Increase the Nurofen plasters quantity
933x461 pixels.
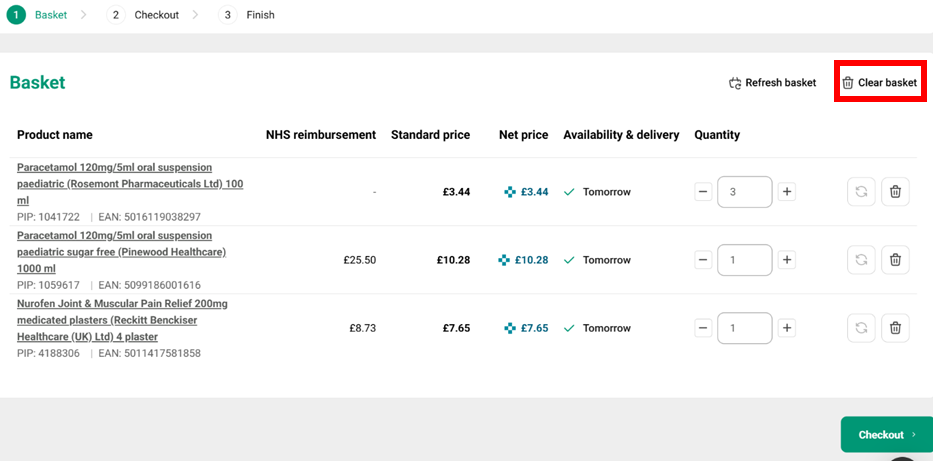[787, 328]
